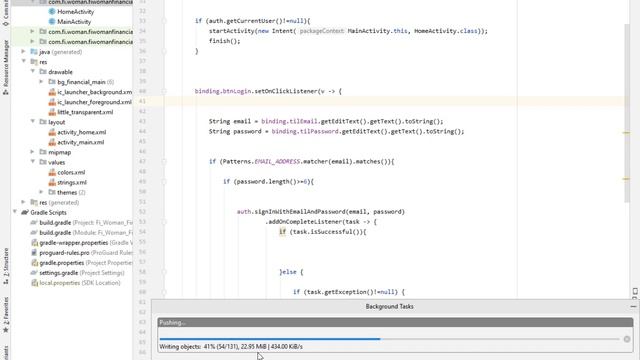Collapse the layout folder
This screenshot has height=360, width=640.
32,121
